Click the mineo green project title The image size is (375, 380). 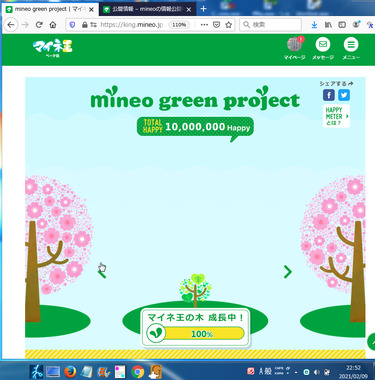pos(195,99)
